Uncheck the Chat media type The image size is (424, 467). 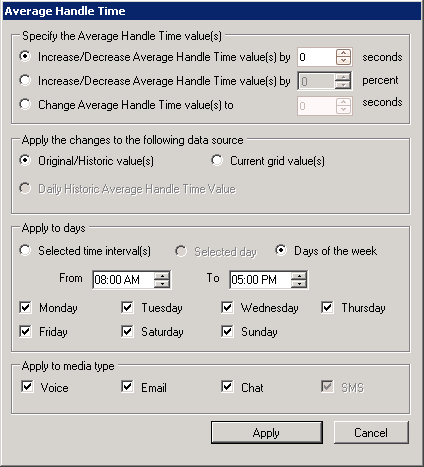227,387
